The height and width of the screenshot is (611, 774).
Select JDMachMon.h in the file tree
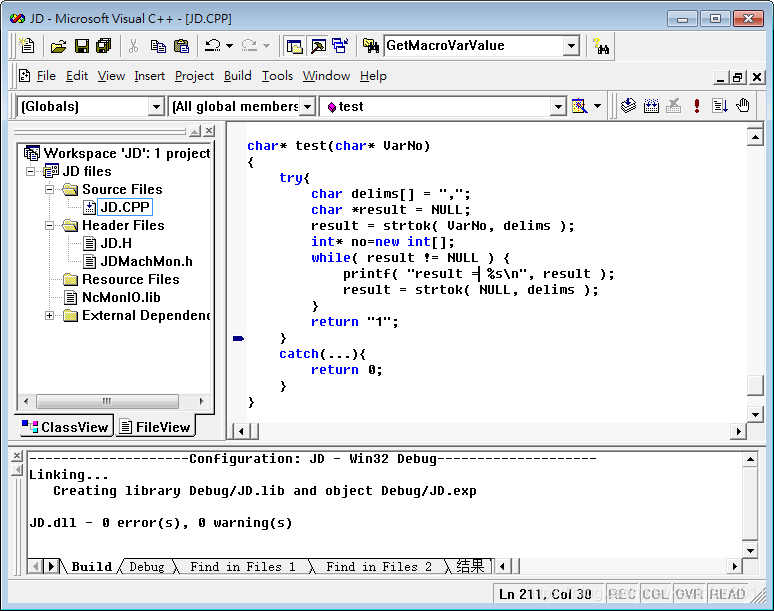coord(147,262)
